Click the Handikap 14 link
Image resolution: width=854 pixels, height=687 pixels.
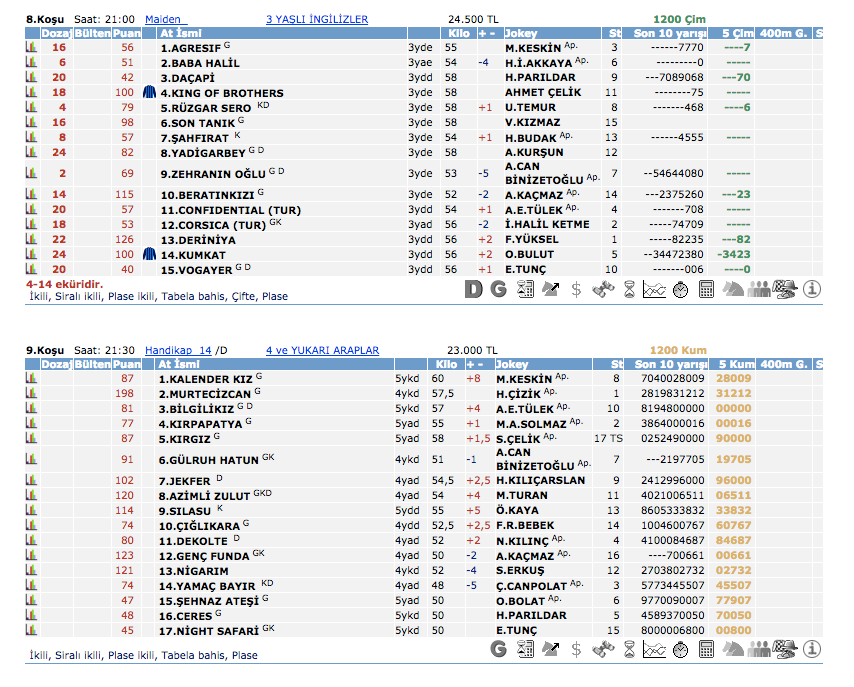click(x=178, y=351)
